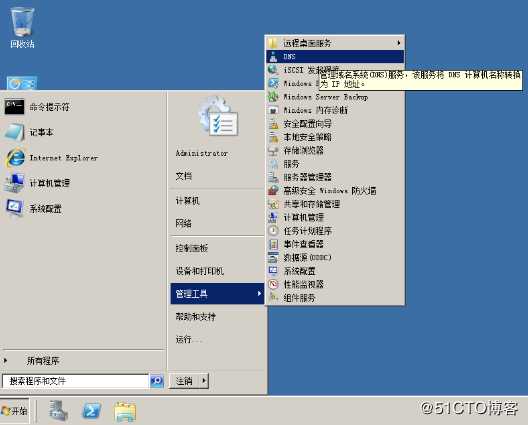The height and width of the screenshot is (425, 528).
Task: Click the 组件服务 icon
Action: [273, 298]
